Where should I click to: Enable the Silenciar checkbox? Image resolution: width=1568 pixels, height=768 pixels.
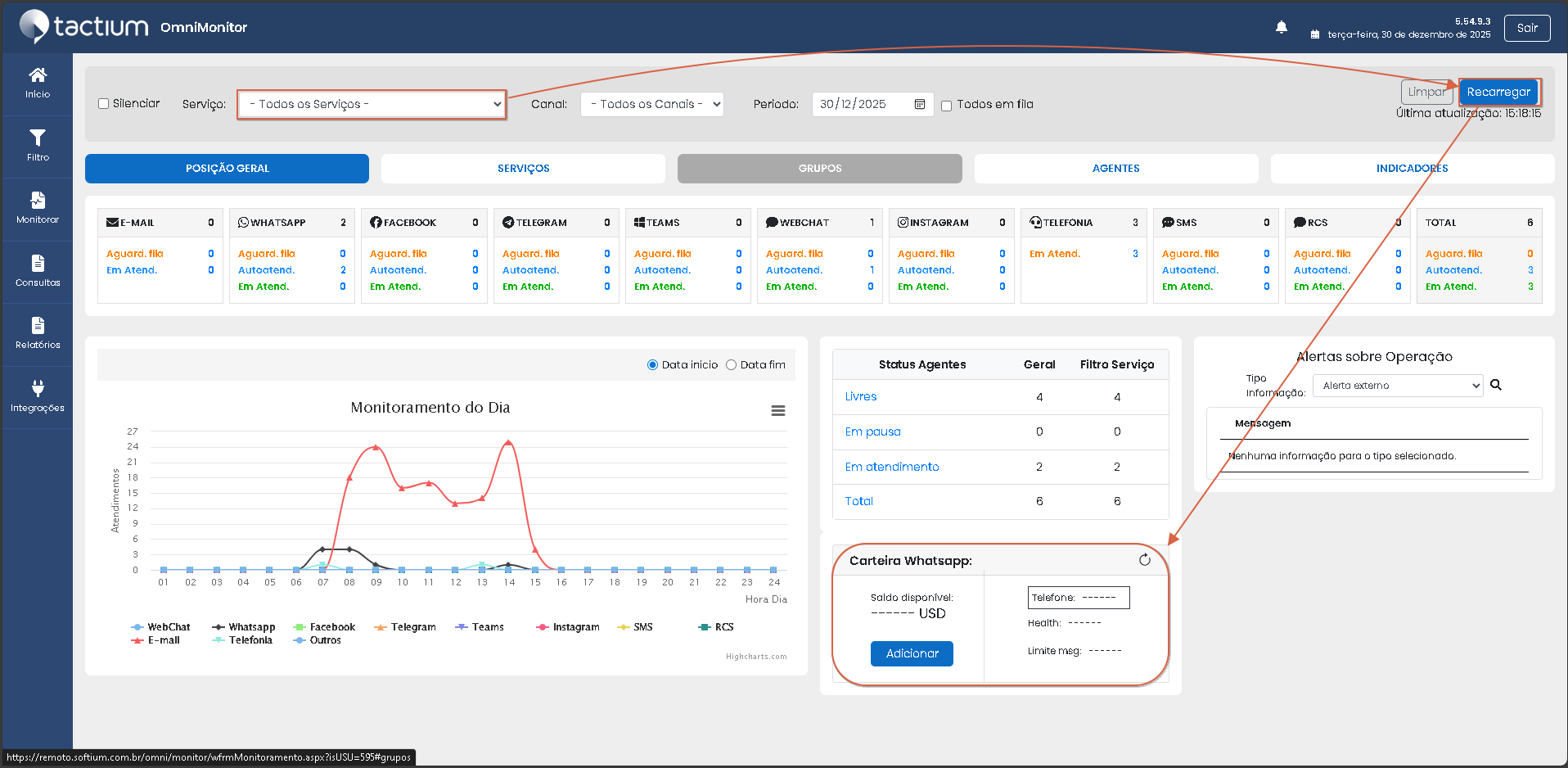click(x=104, y=104)
